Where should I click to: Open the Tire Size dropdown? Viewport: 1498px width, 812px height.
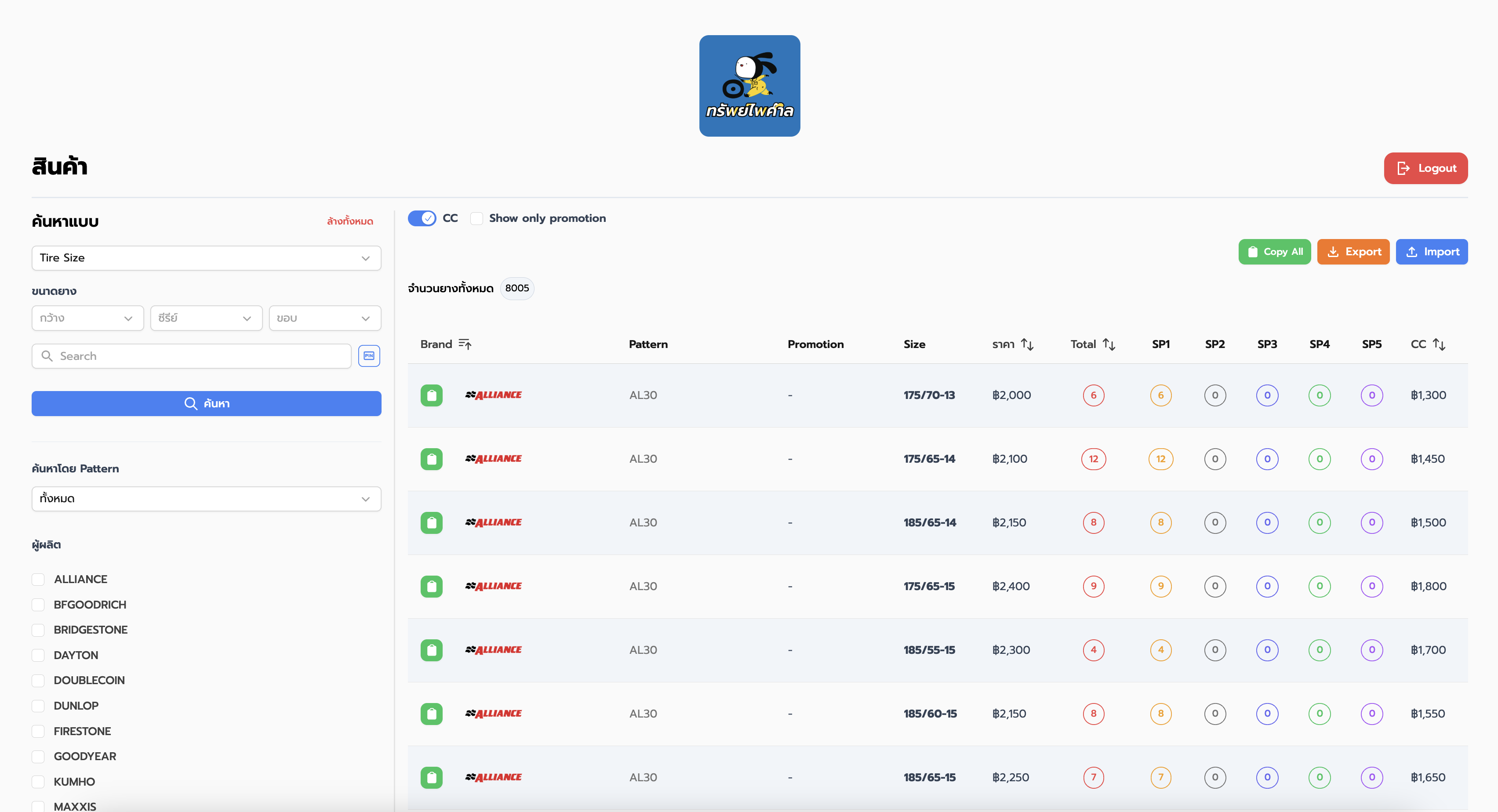[x=206, y=257]
